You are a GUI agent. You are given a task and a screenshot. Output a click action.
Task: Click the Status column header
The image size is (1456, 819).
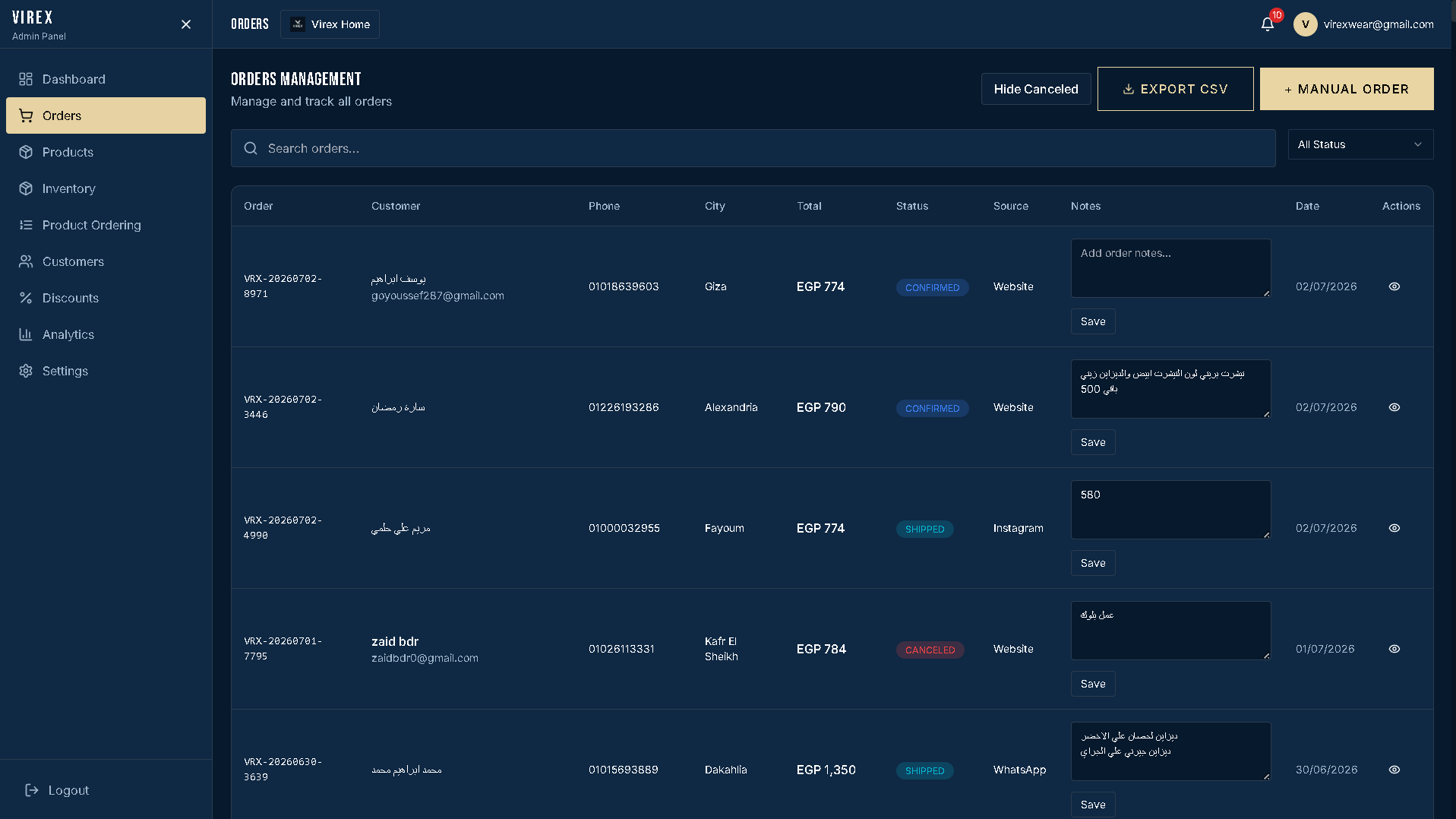tap(912, 206)
